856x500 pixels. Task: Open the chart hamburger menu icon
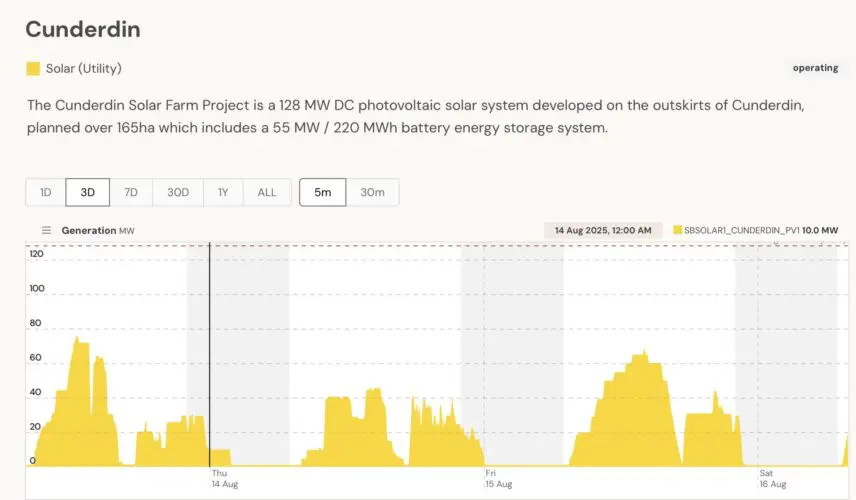46,230
